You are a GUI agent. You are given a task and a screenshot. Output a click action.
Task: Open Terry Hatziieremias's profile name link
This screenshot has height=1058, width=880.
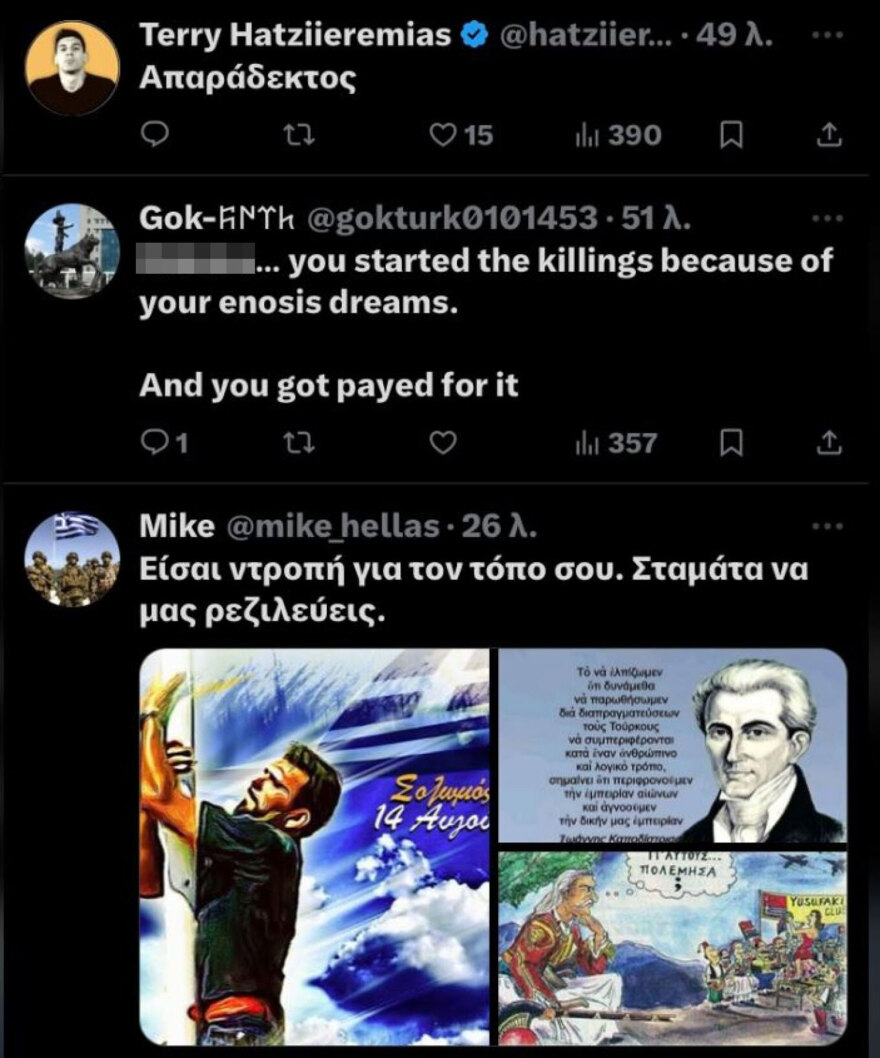[x=296, y=36]
